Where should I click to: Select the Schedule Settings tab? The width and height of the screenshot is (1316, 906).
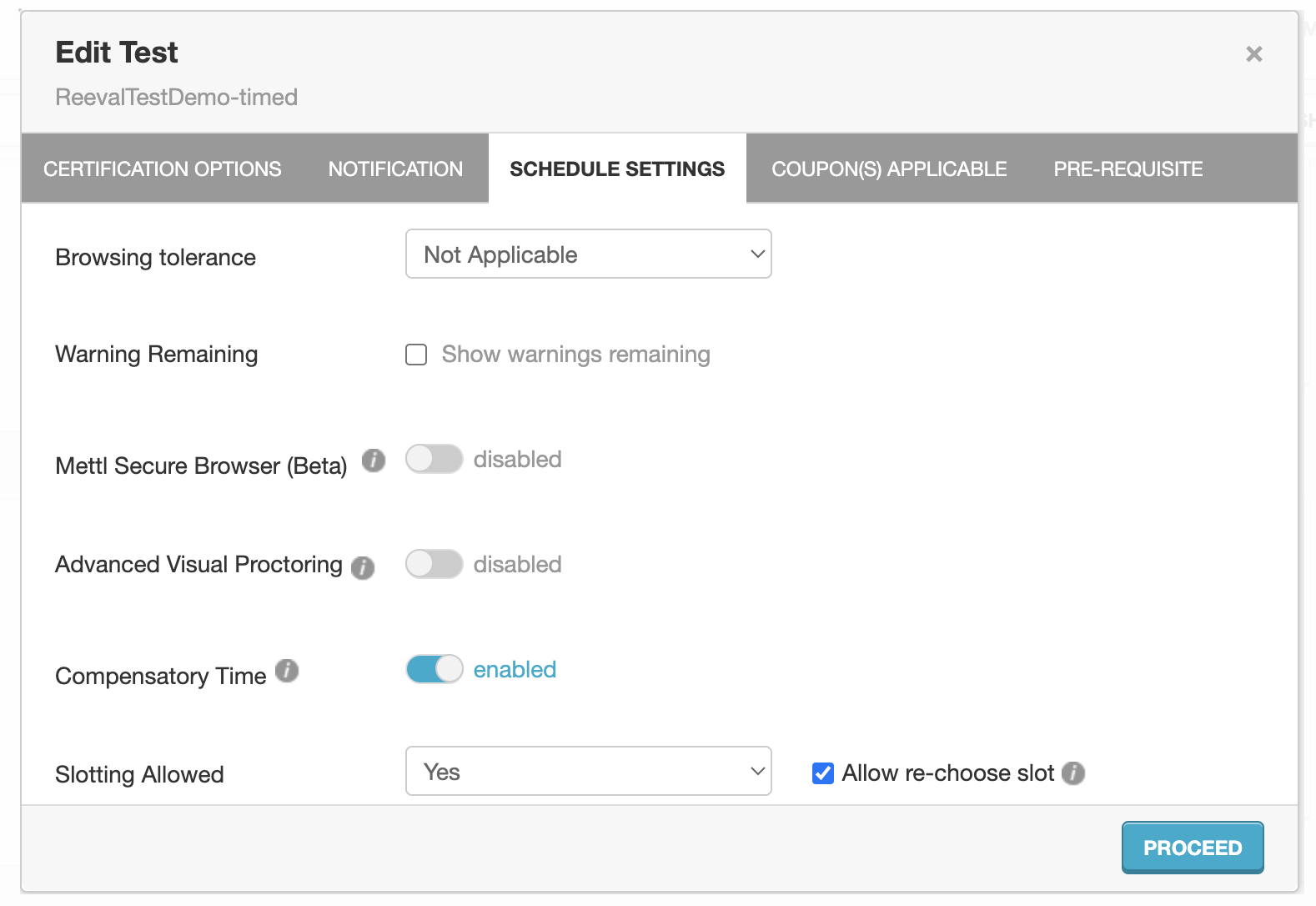click(617, 169)
